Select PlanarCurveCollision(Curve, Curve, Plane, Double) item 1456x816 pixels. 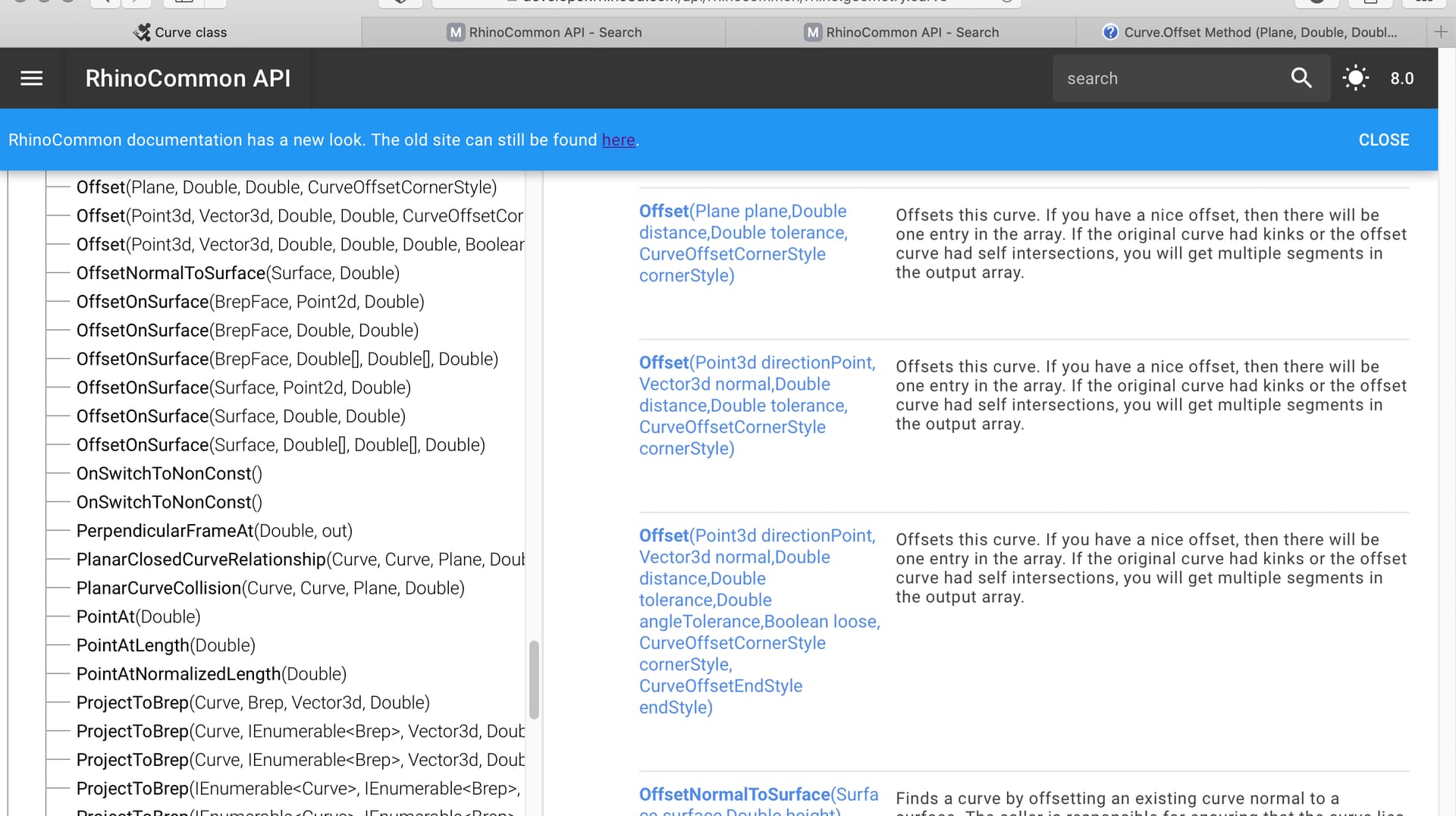(271, 588)
